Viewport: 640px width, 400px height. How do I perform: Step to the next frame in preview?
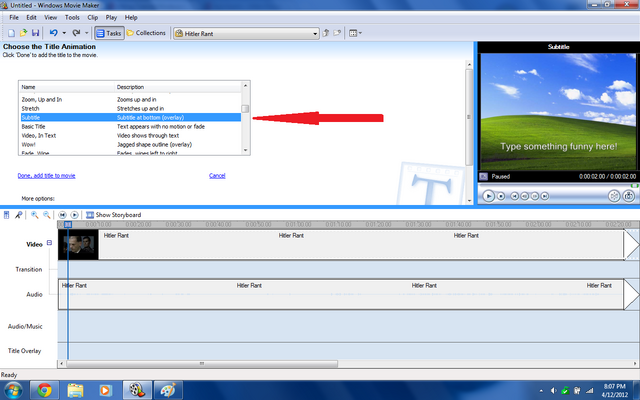click(x=535, y=196)
